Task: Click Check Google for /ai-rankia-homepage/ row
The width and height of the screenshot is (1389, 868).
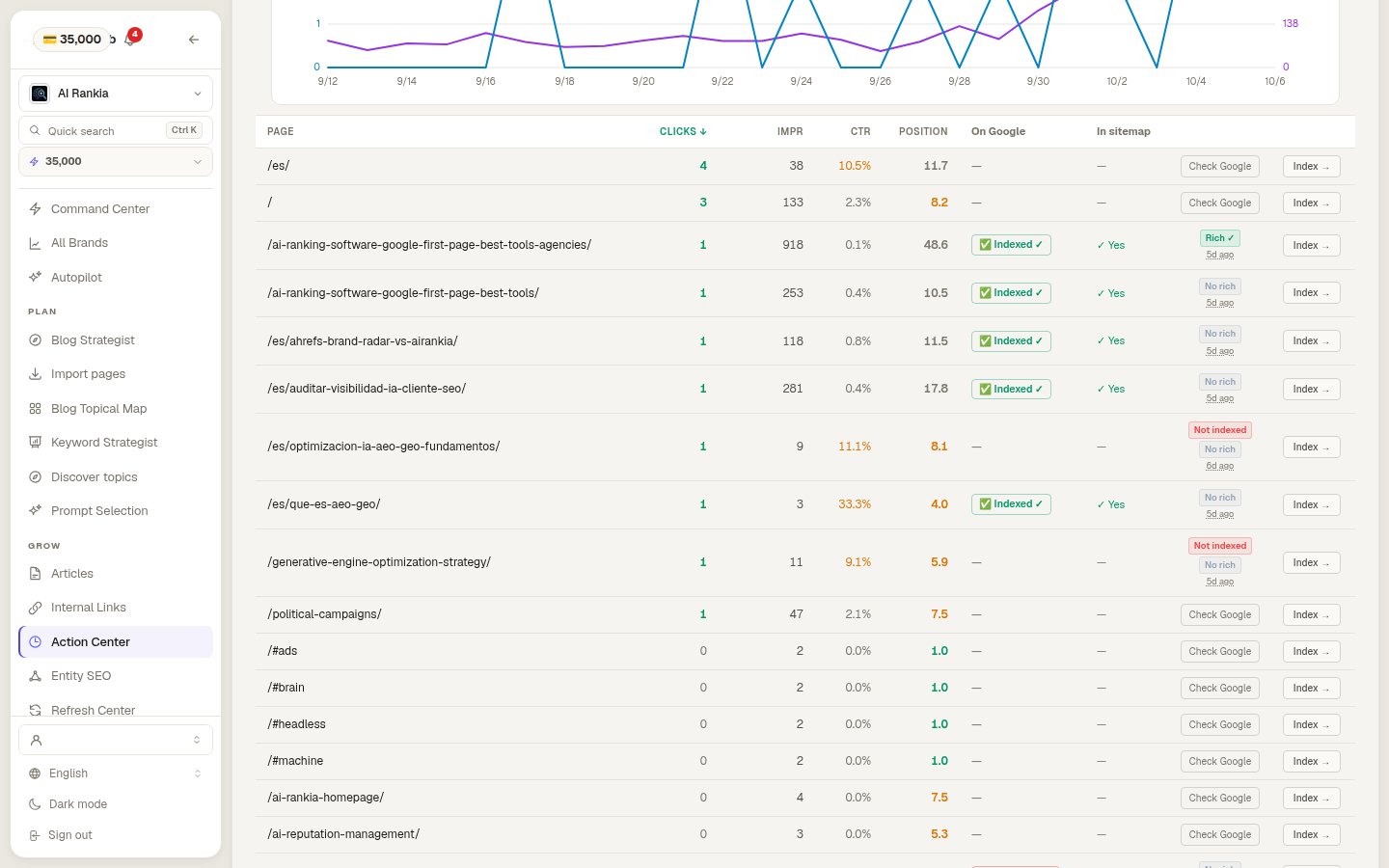Action: [1220, 798]
